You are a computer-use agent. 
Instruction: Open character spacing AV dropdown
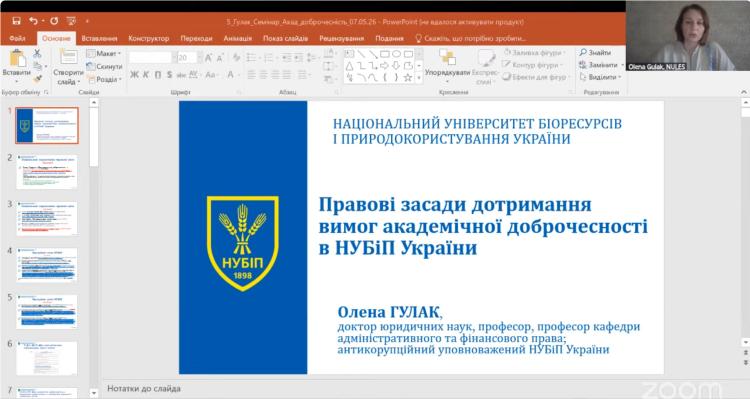tap(194, 75)
